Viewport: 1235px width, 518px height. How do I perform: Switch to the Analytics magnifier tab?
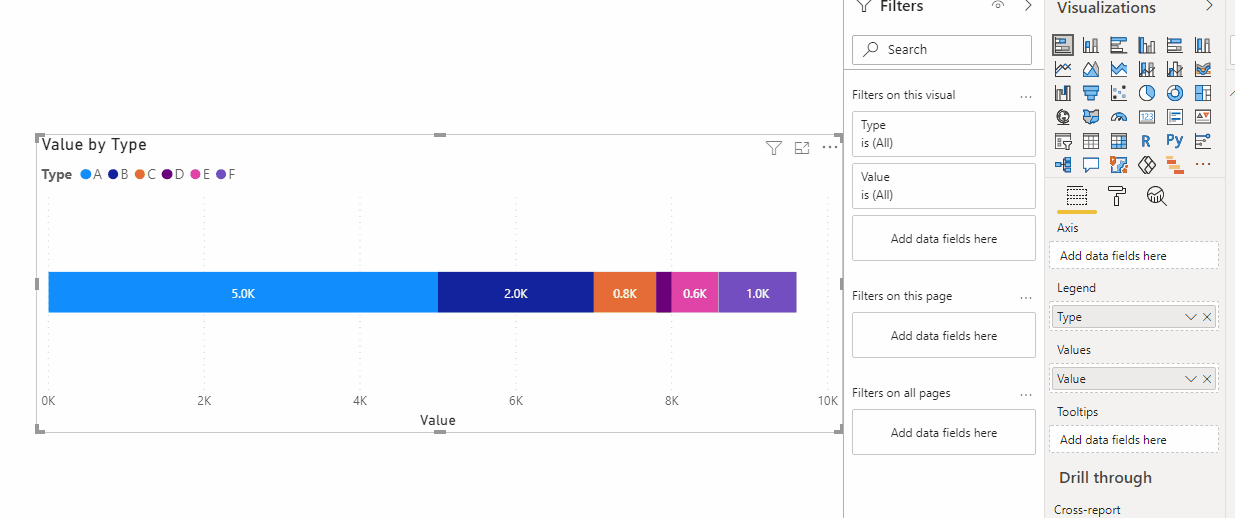click(x=1157, y=196)
